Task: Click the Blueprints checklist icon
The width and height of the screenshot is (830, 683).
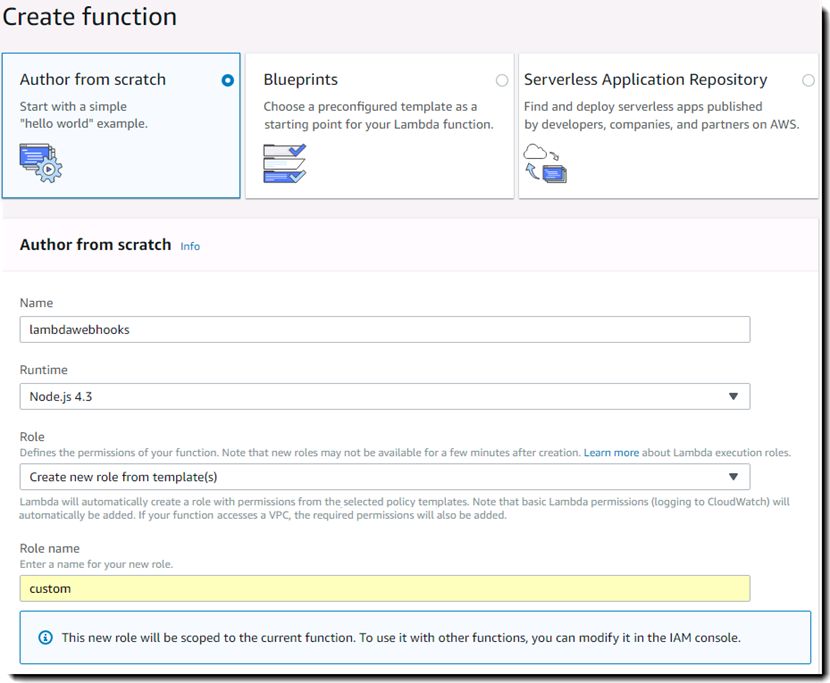Action: (x=285, y=163)
